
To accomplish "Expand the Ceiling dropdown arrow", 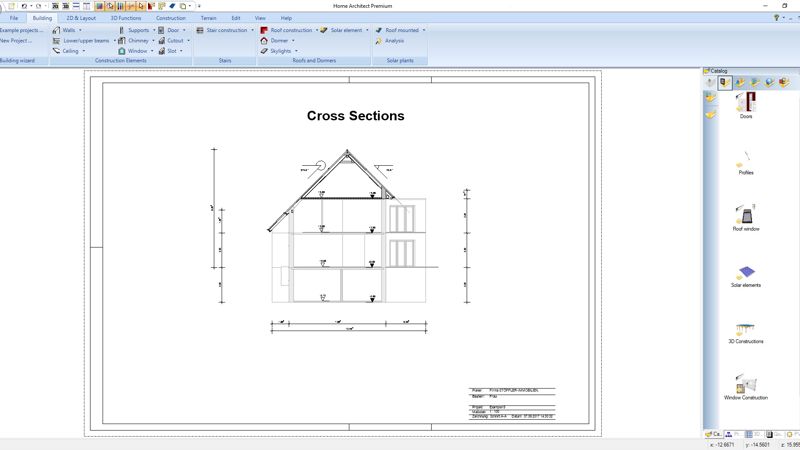I will click(x=84, y=51).
